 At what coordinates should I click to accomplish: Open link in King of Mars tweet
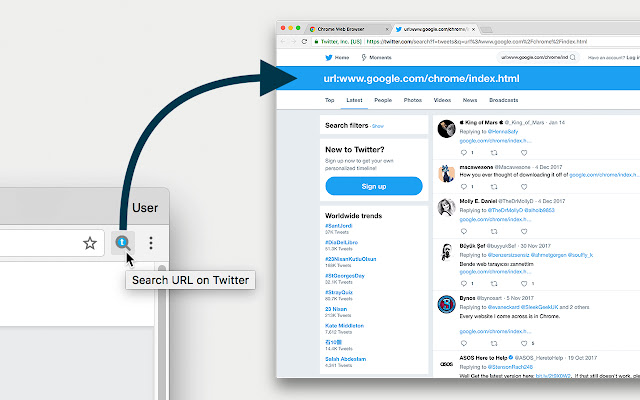(496, 141)
